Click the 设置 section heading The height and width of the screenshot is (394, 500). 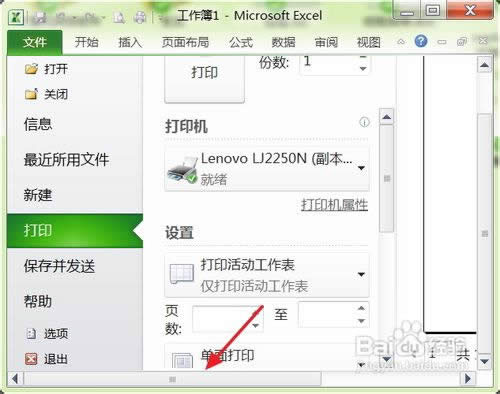[x=179, y=233]
